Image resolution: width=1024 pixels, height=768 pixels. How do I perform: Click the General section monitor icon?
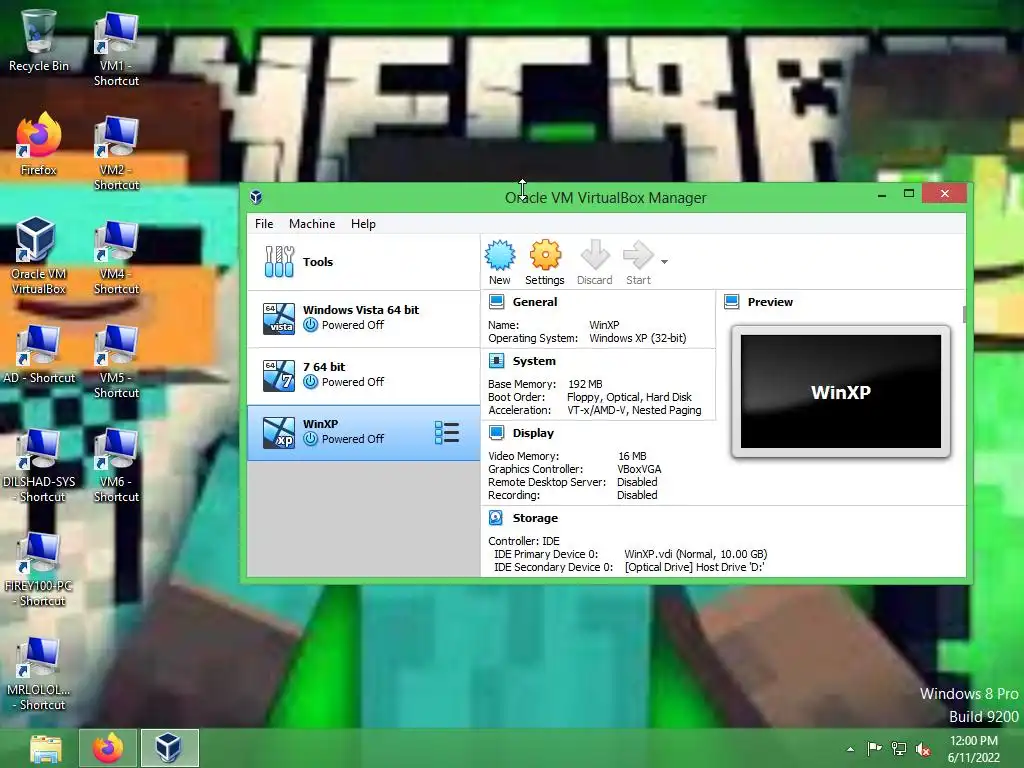(496, 302)
